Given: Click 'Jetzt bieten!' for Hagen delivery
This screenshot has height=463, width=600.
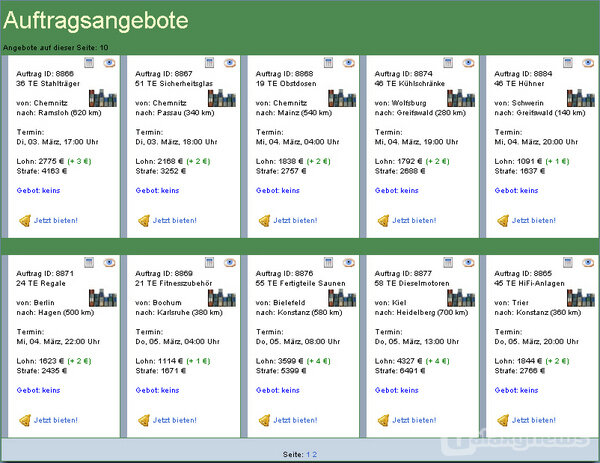Looking at the screenshot, I should [x=56, y=420].
